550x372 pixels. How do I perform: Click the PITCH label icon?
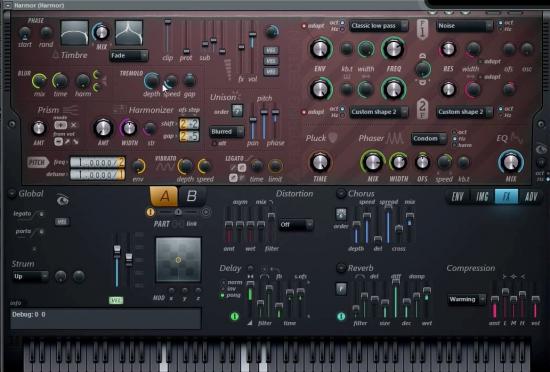click(x=38, y=162)
